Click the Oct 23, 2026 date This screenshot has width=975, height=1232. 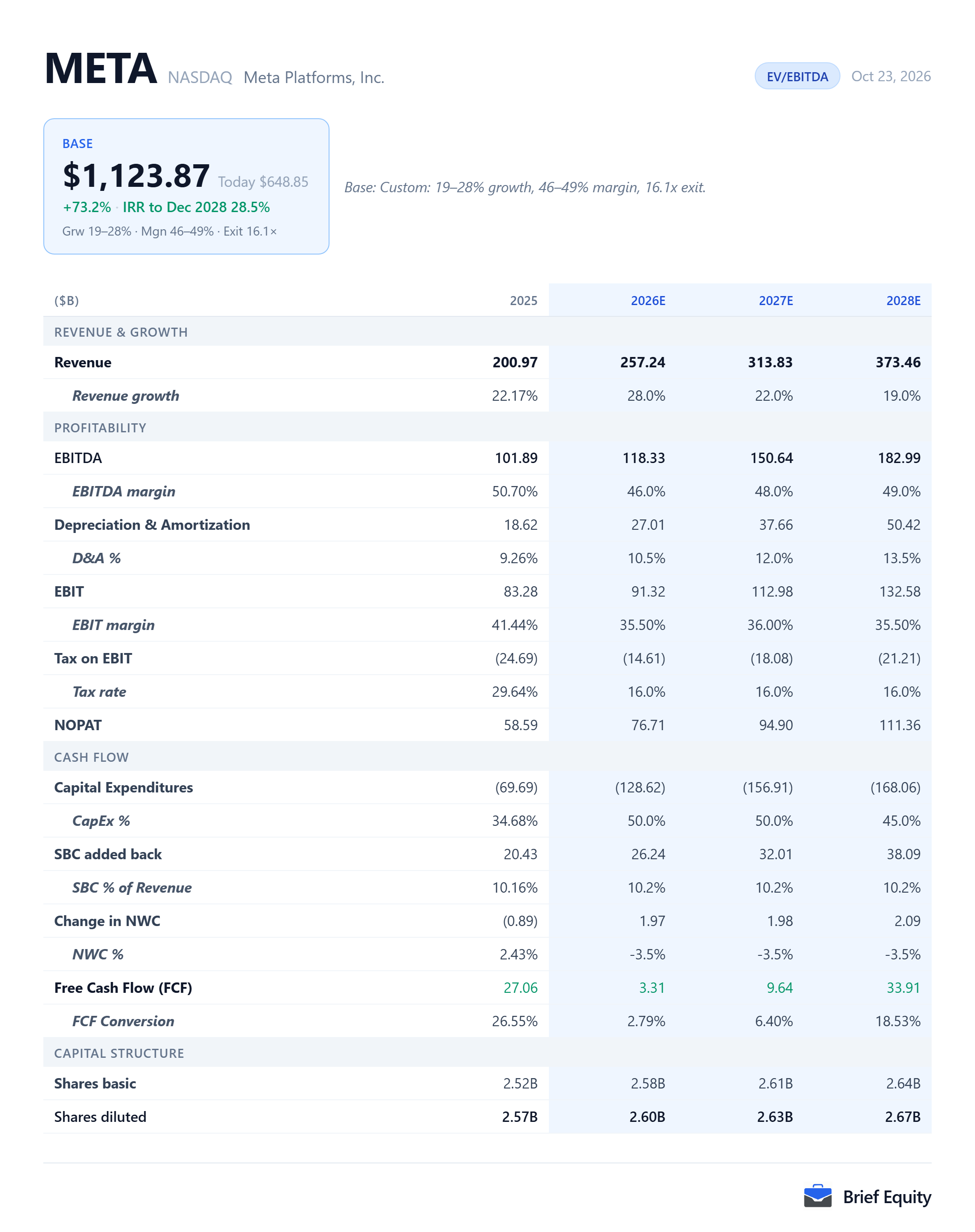point(891,76)
